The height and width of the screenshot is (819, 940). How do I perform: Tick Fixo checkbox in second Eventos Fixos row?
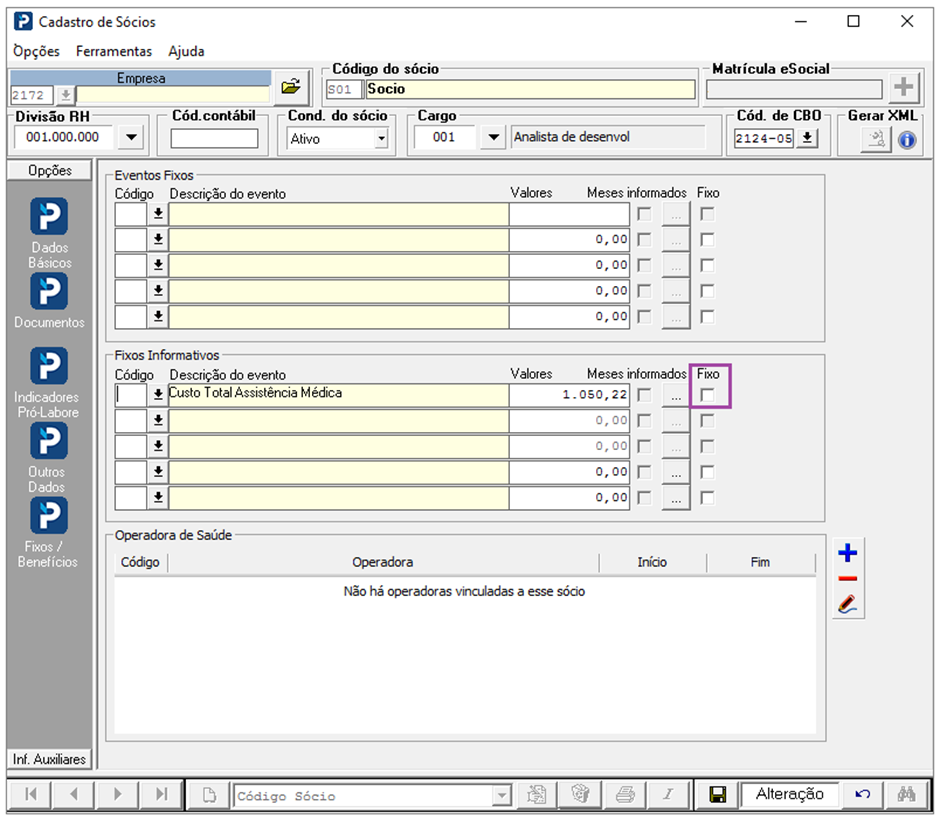pyautogui.click(x=707, y=240)
